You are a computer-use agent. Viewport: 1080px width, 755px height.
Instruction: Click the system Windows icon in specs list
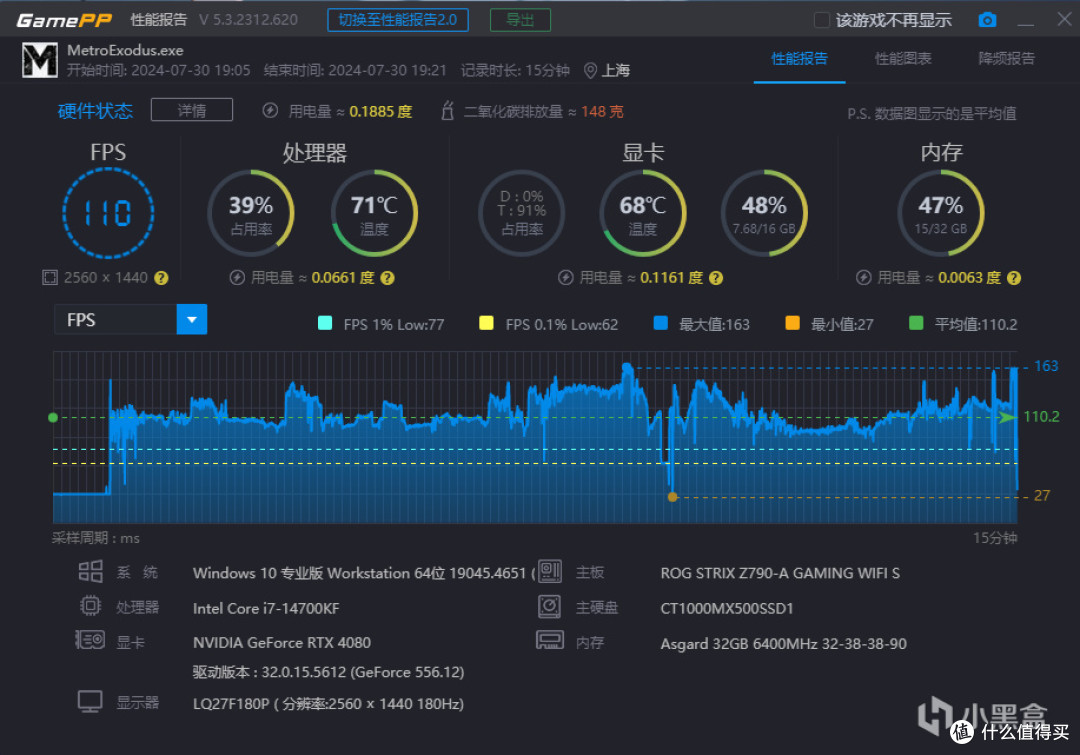[x=90, y=571]
